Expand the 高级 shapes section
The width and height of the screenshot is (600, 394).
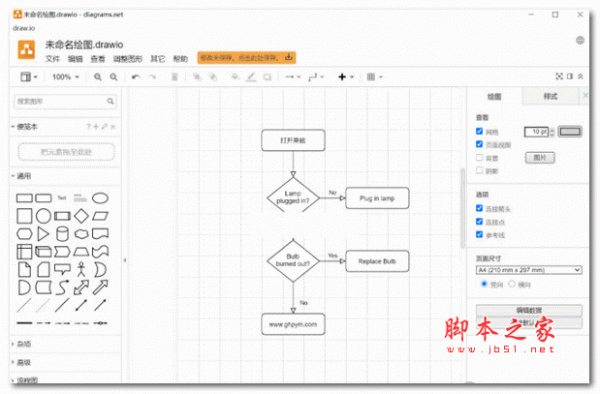point(21,362)
